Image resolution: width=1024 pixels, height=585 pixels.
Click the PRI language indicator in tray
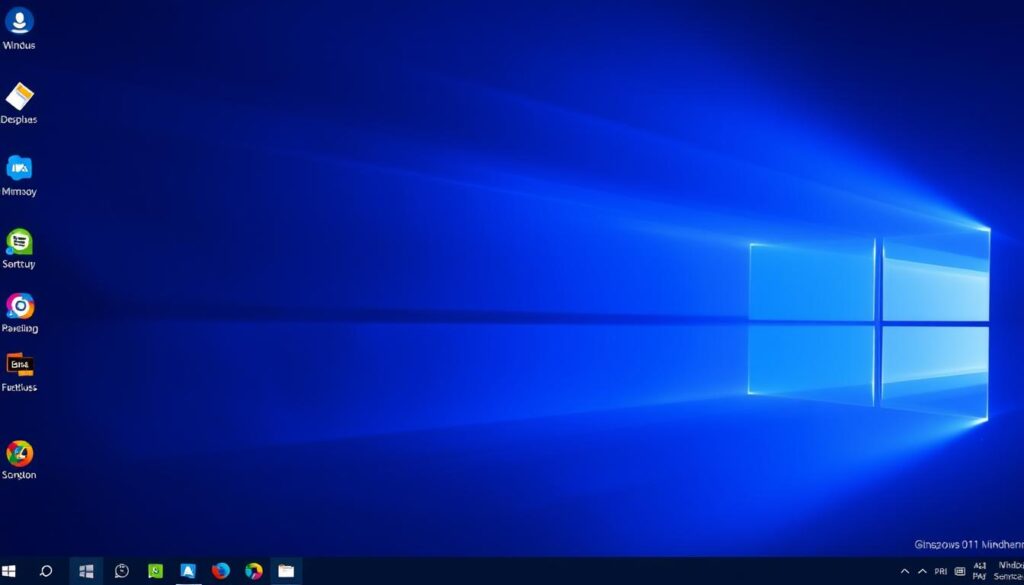(941, 571)
